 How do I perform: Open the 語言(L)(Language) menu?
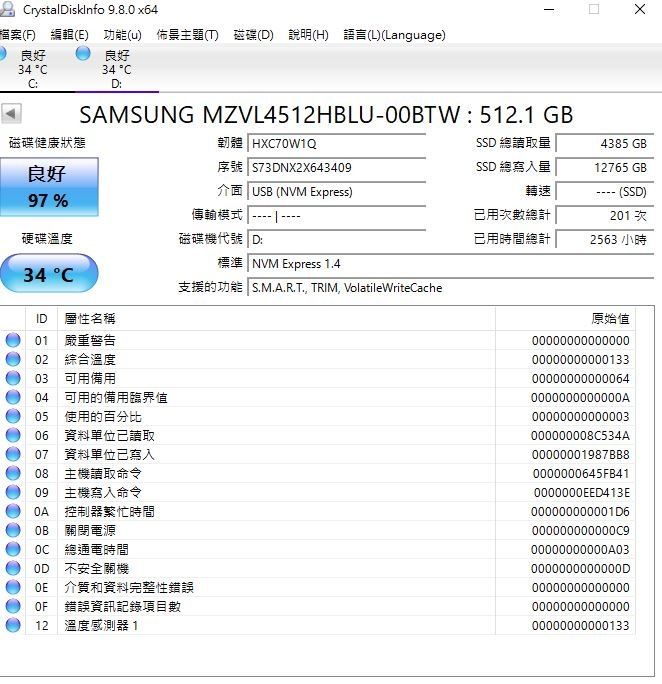coord(394,35)
